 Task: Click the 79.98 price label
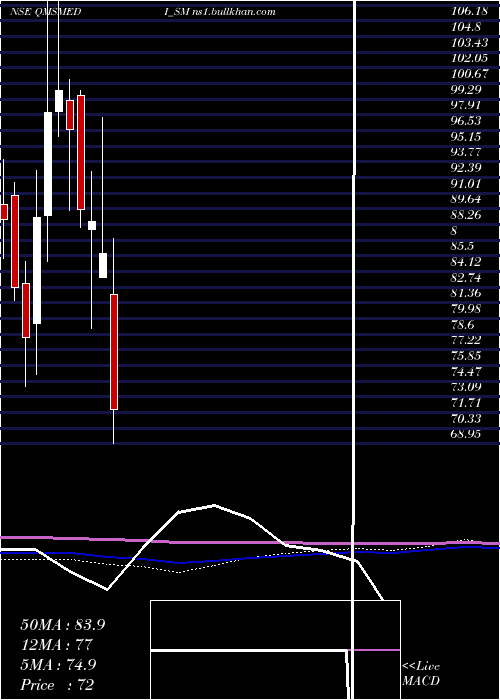click(x=466, y=308)
